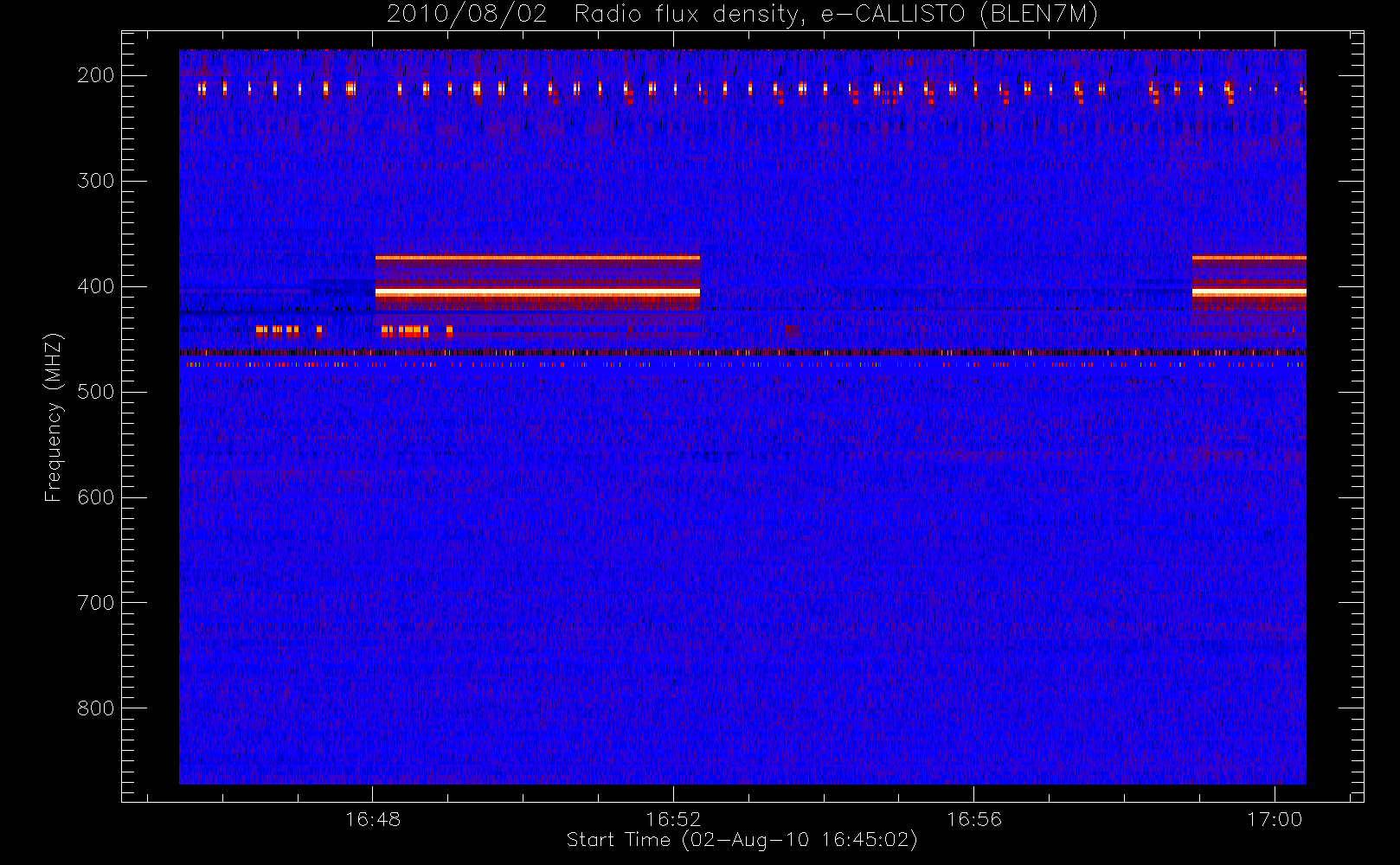Click the 'Frequency (MHZ)' axis label

pyautogui.click(x=54, y=417)
